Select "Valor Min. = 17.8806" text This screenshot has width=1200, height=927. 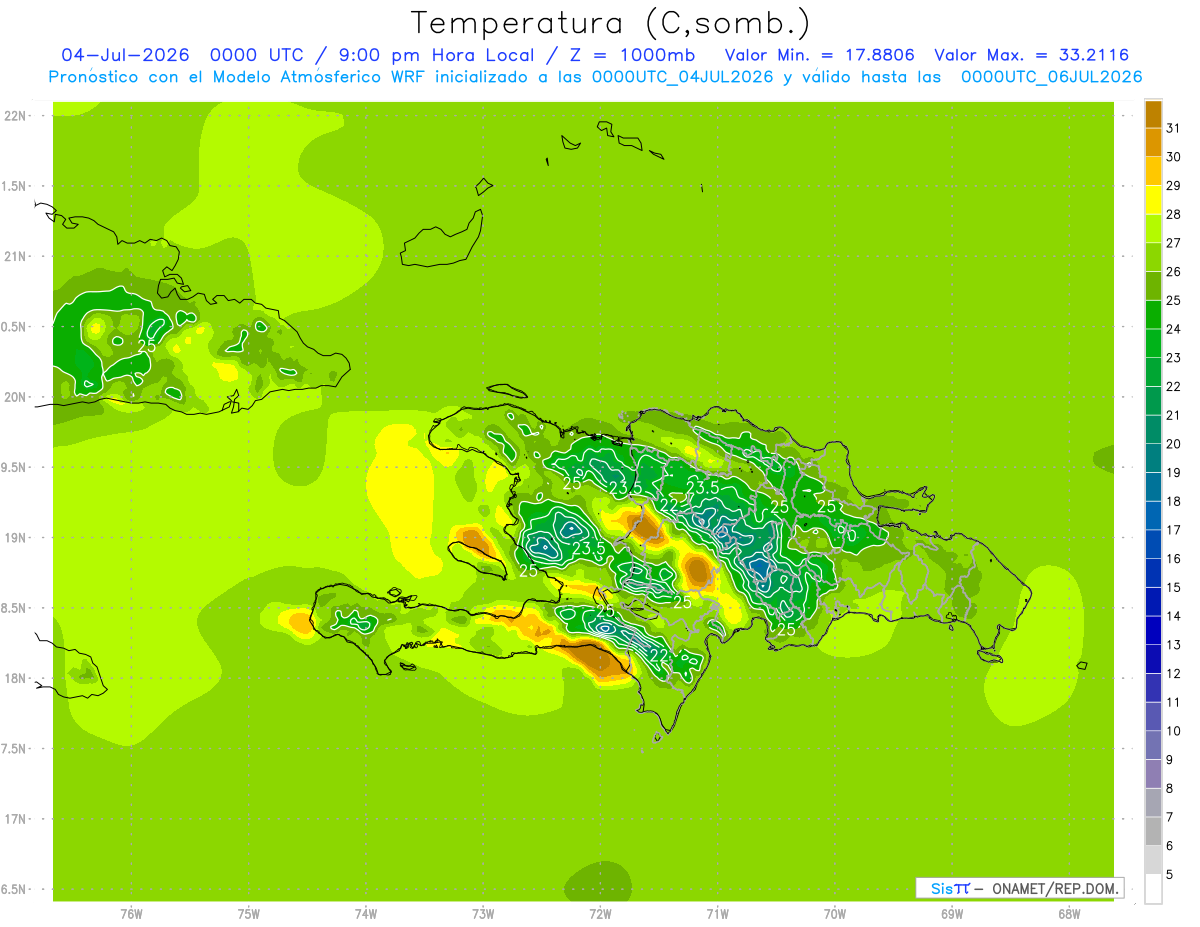click(x=820, y=55)
